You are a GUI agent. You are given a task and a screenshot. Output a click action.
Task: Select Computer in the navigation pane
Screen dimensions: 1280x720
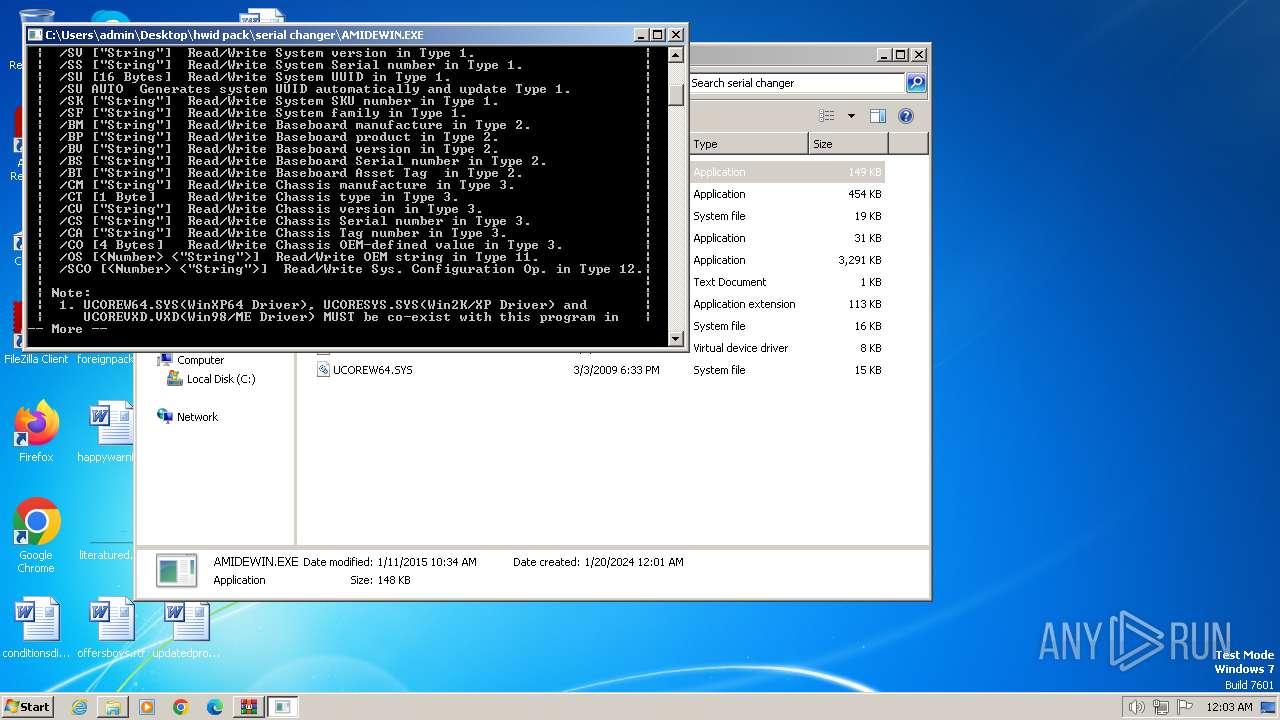(x=200, y=360)
